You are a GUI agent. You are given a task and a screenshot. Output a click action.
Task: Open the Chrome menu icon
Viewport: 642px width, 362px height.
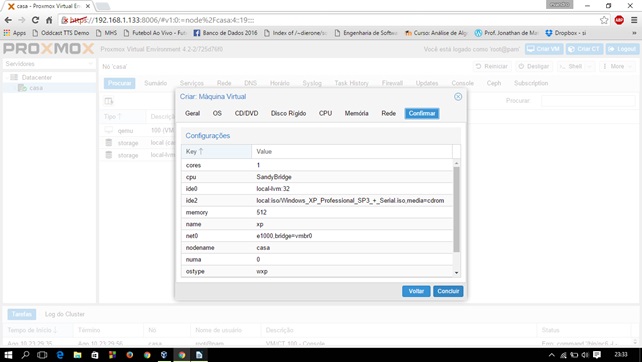634,20
